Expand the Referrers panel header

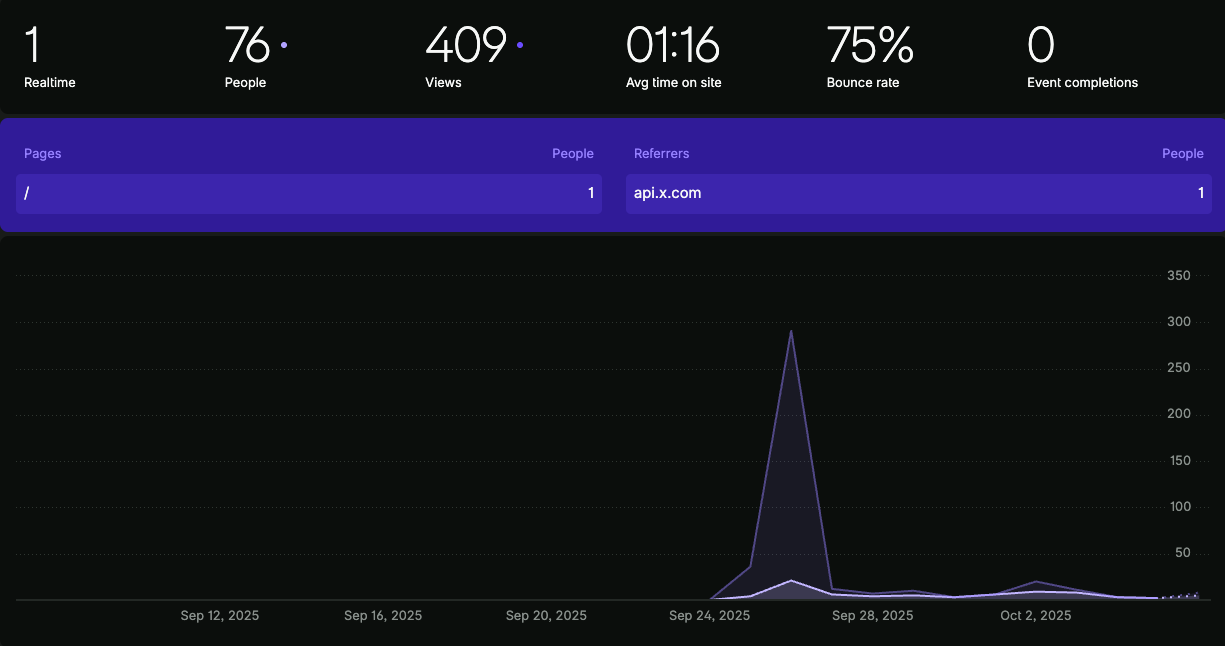[661, 154]
